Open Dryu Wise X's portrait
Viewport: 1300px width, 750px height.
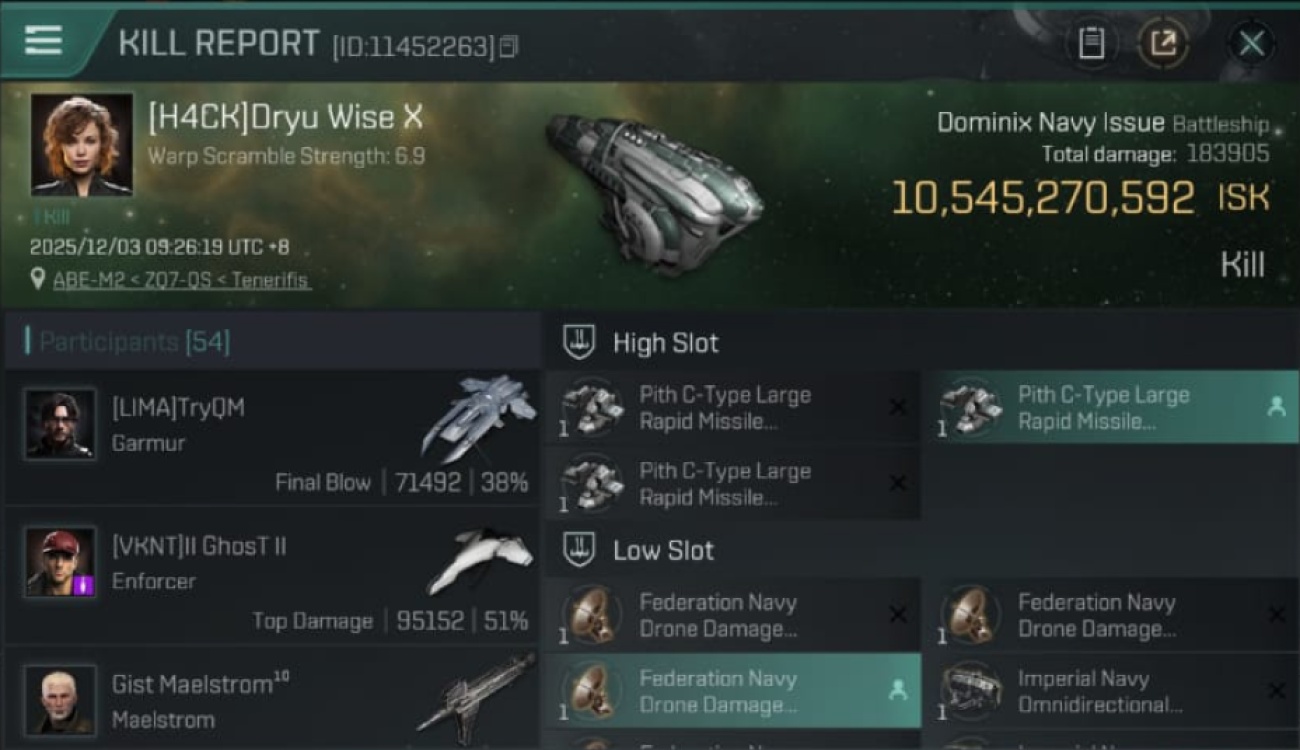click(81, 144)
